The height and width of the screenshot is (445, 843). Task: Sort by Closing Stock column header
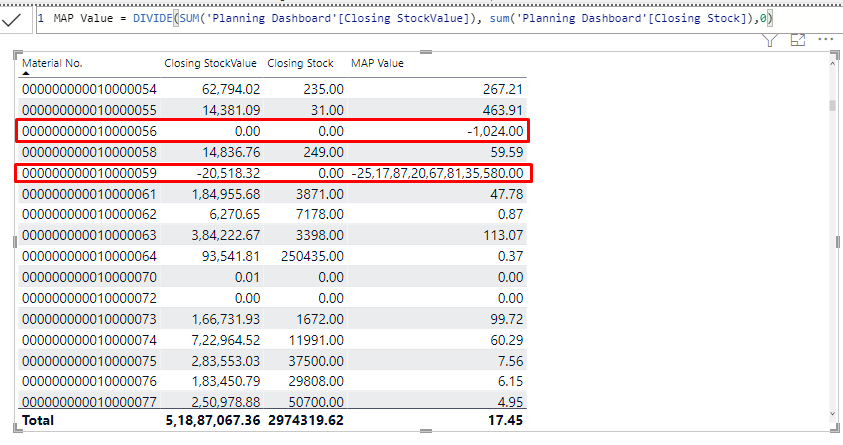pyautogui.click(x=300, y=63)
